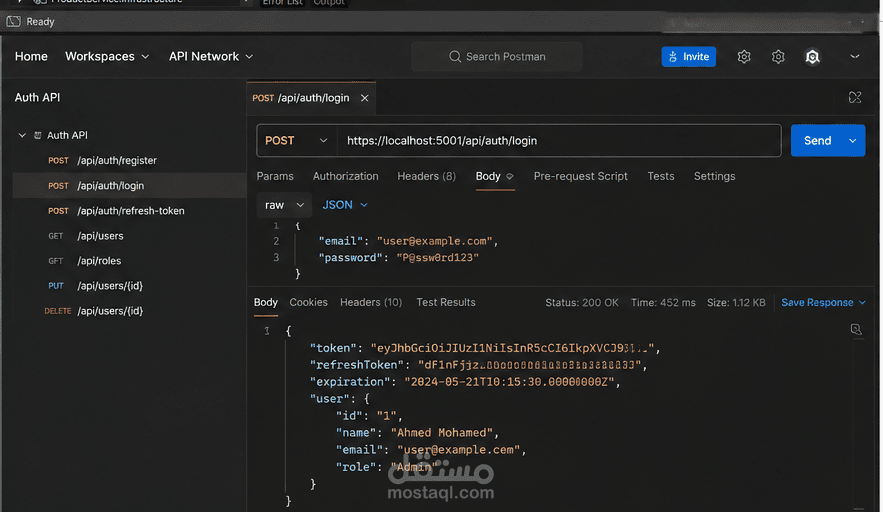Screen dimensions: 883x512
Task: Click the "Size: 1.12 KB" value
Action: 736,302
